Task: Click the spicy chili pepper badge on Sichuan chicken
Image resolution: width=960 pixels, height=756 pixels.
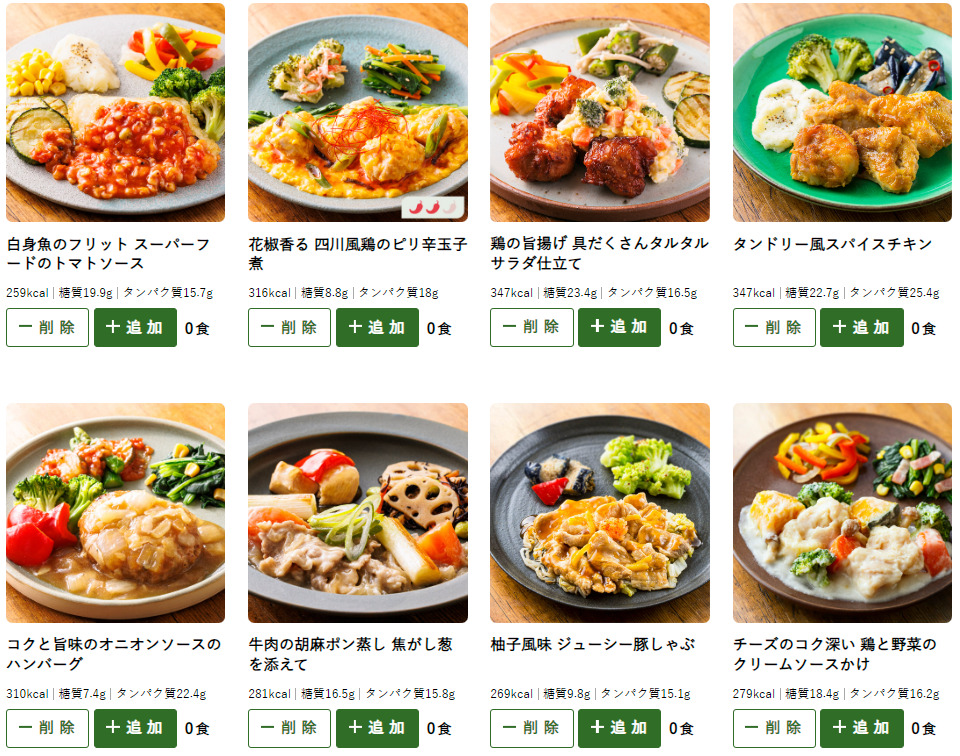Action: [x=432, y=208]
